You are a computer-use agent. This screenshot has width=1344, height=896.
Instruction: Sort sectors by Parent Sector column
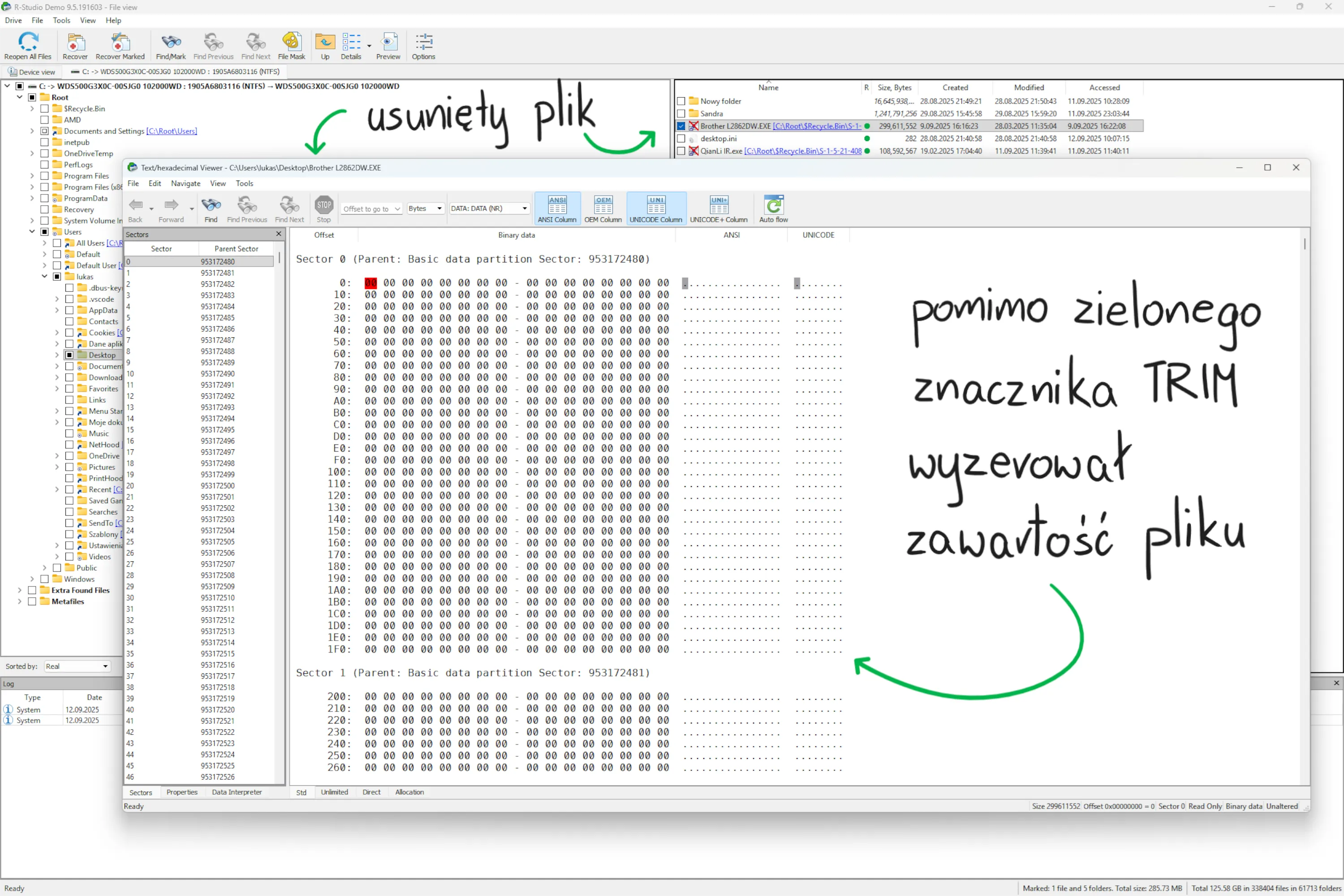coord(236,249)
